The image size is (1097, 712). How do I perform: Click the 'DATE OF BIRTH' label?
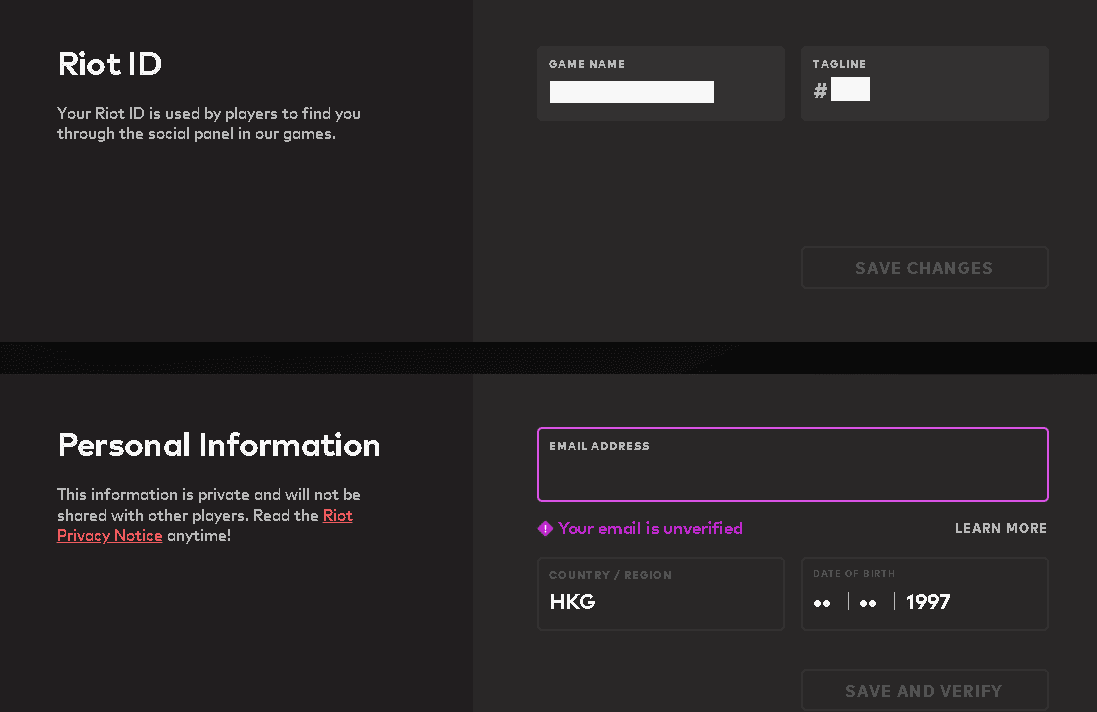point(854,574)
